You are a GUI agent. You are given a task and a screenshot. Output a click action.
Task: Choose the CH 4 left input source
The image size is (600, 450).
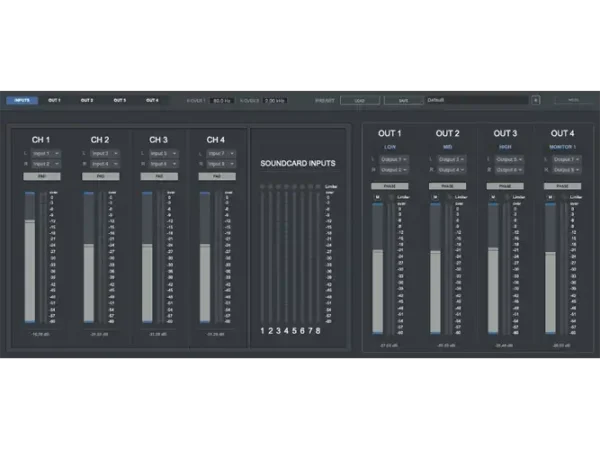221,153
